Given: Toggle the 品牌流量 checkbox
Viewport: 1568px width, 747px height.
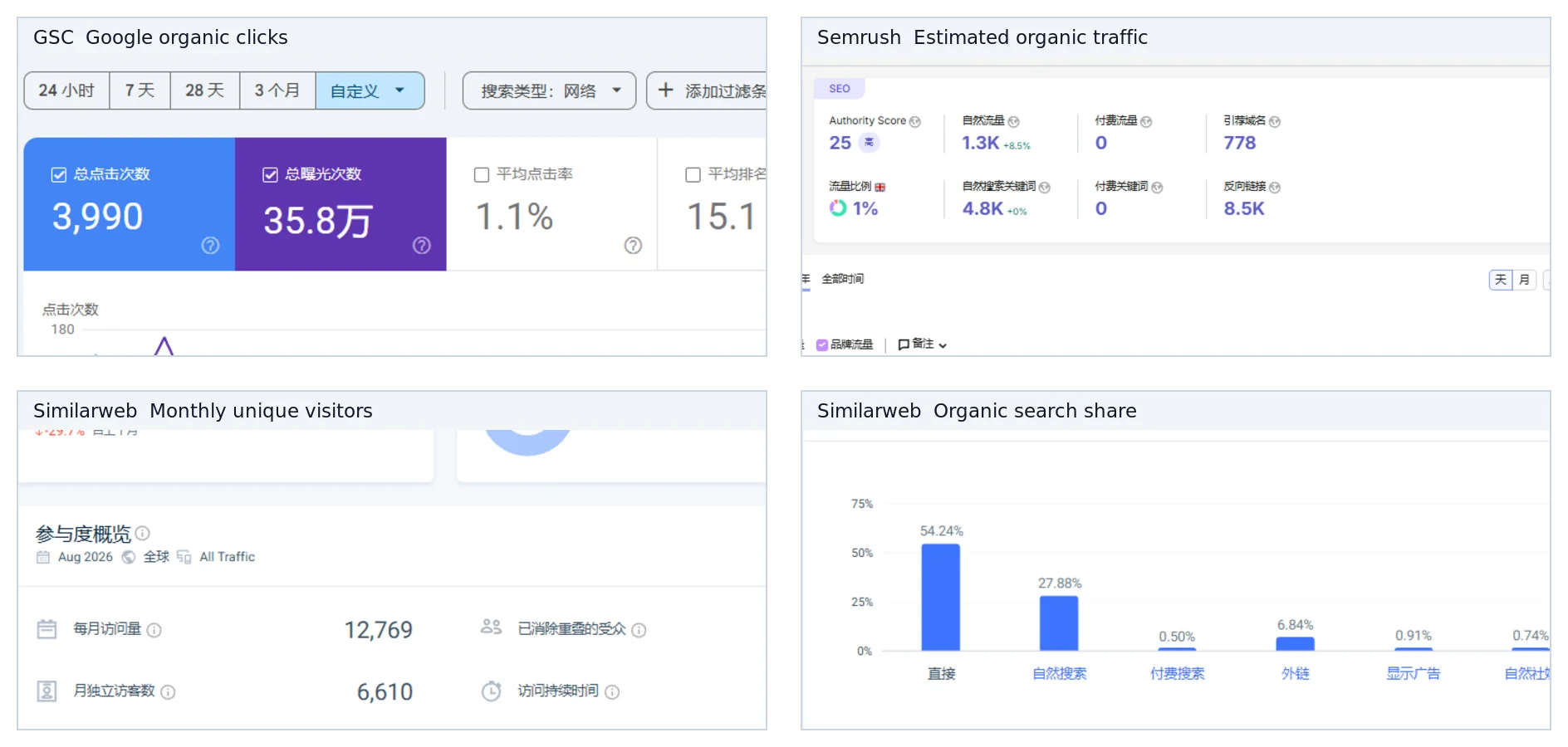Looking at the screenshot, I should coord(822,344).
